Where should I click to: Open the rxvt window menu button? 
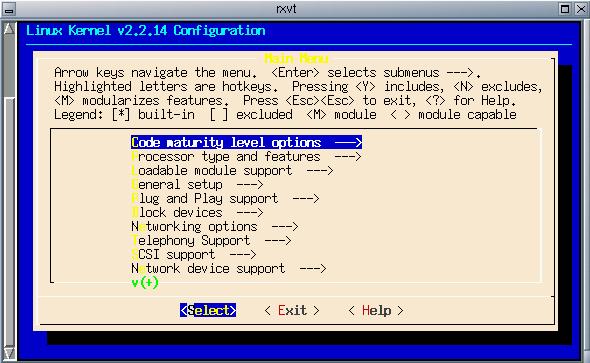click(9, 9)
